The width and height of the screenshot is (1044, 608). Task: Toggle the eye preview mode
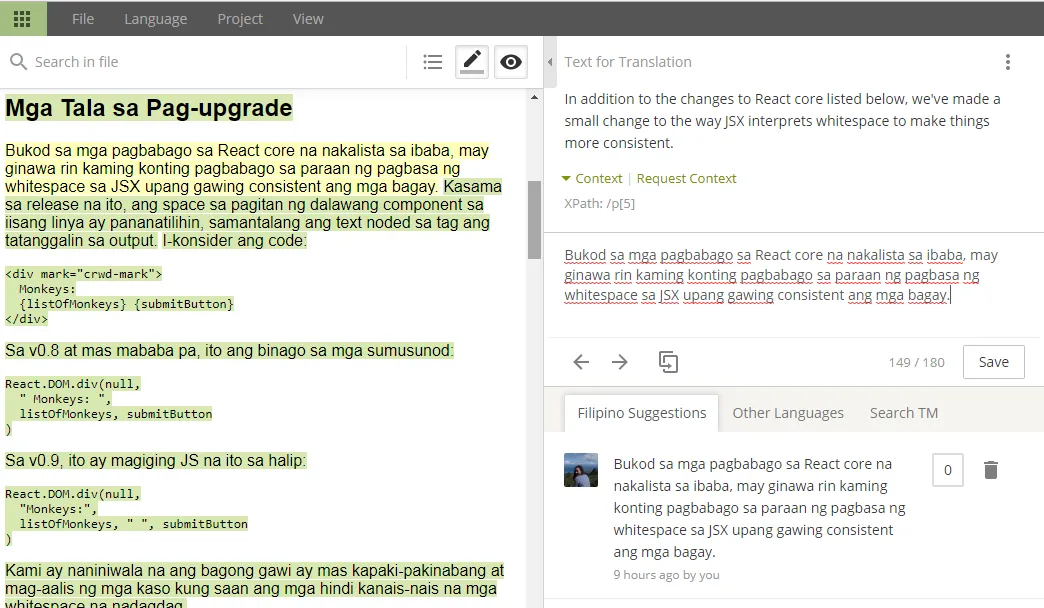click(511, 62)
